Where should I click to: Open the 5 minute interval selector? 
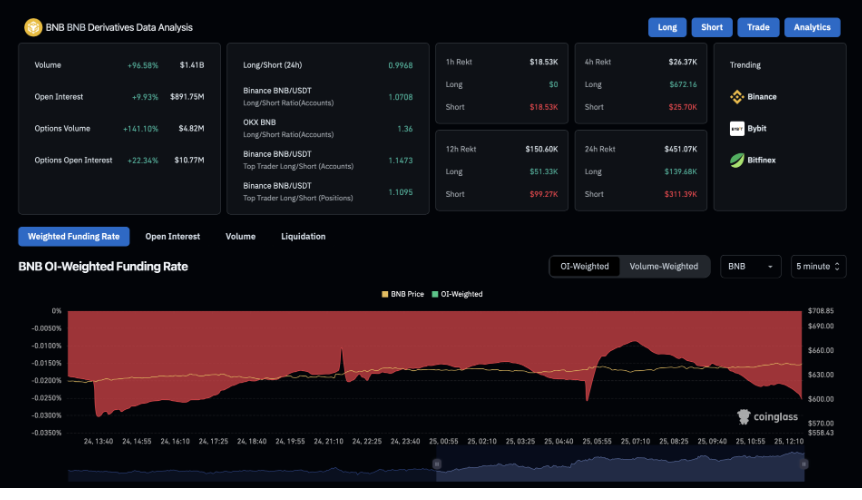tap(818, 266)
